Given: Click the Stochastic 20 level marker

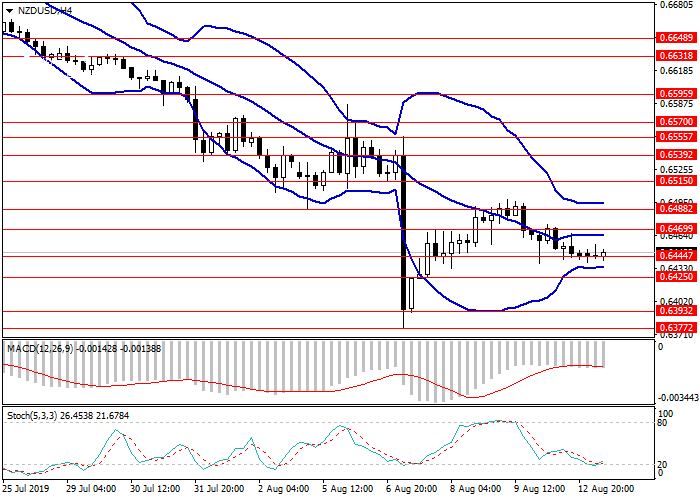Looking at the screenshot, I should pyautogui.click(x=663, y=463).
